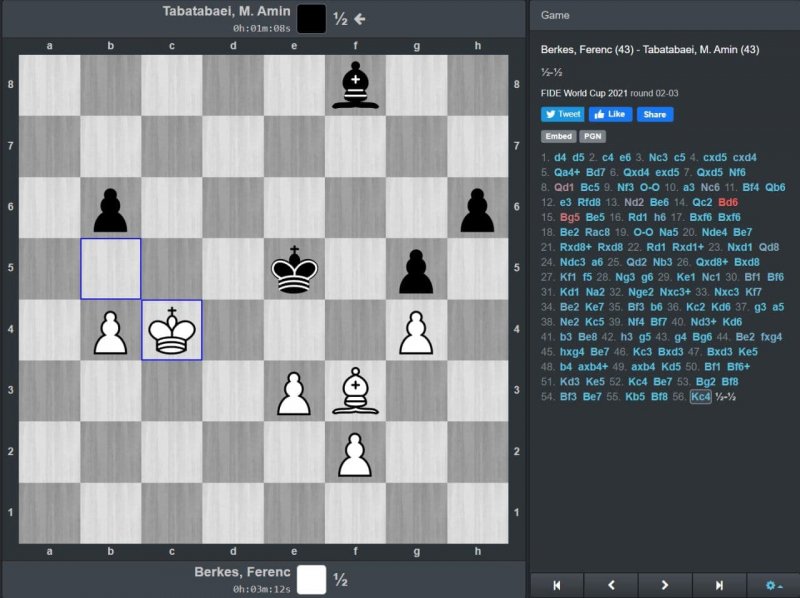Click the blue Share button
This screenshot has width=800, height=598.
point(654,114)
